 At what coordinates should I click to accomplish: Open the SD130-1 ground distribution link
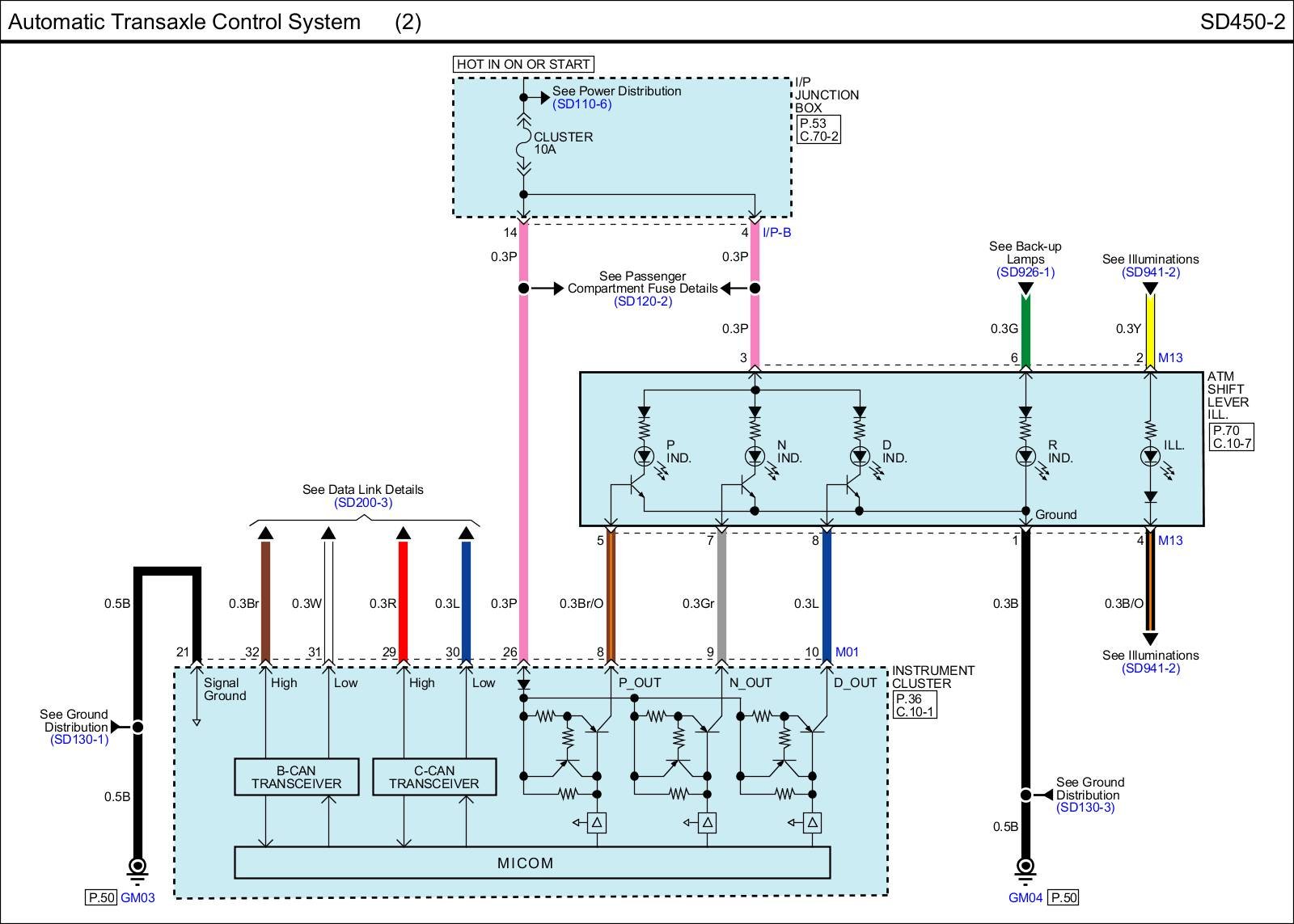(x=78, y=740)
